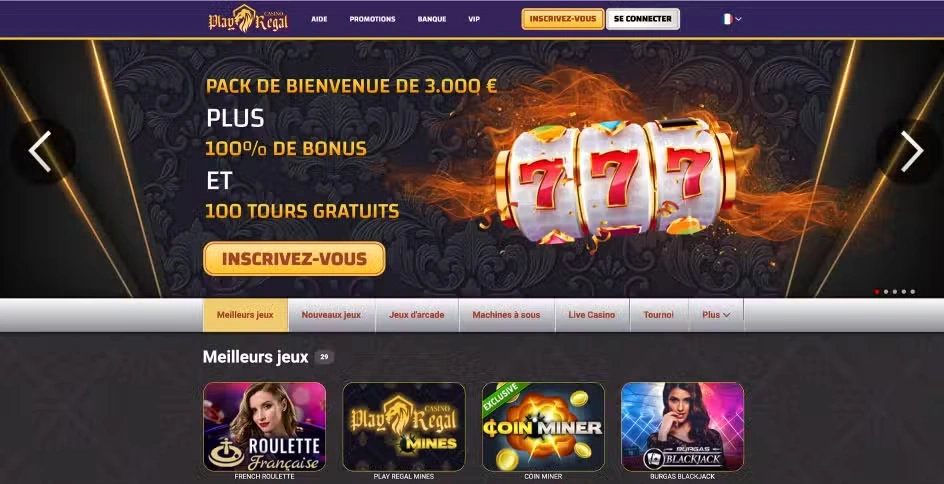Select the first red carousel dot
Image resolution: width=944 pixels, height=484 pixels.
coord(877,292)
